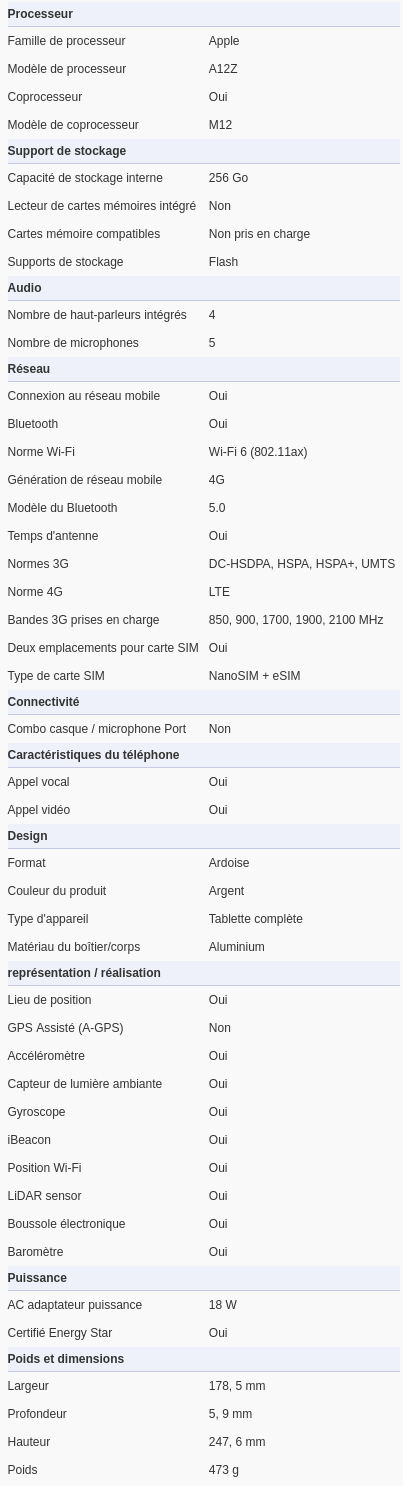Image resolution: width=403 pixels, height=1486 pixels.
Task: Select the Support de stockage header
Action: [67, 151]
